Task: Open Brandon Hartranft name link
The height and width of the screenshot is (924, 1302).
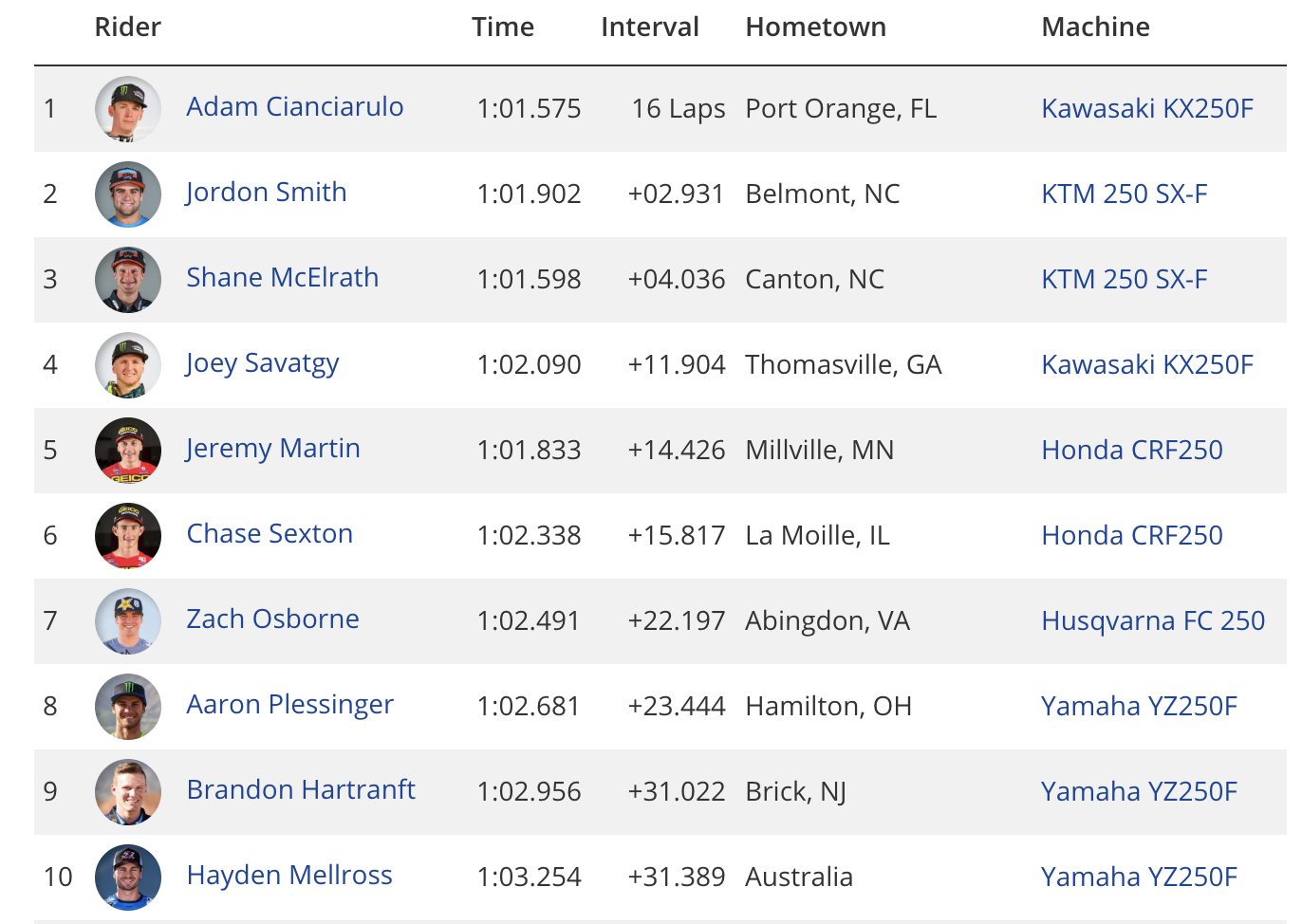Action: (x=301, y=789)
